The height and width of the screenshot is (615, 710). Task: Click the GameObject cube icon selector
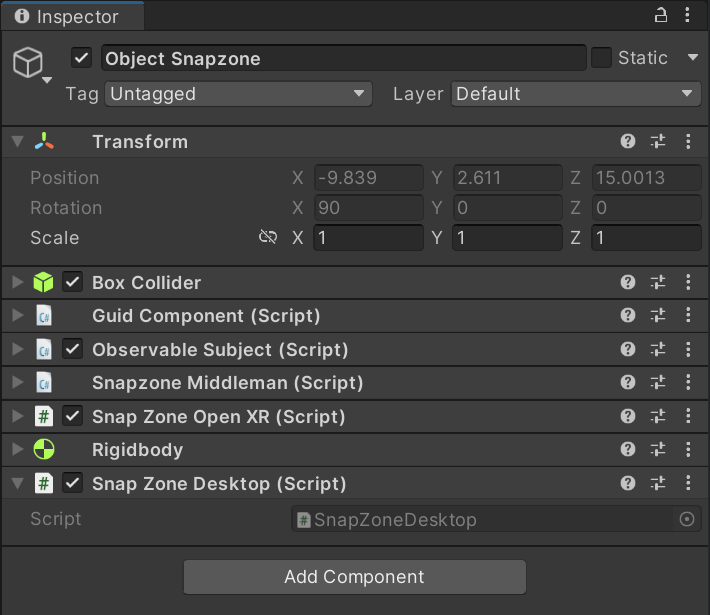point(28,63)
